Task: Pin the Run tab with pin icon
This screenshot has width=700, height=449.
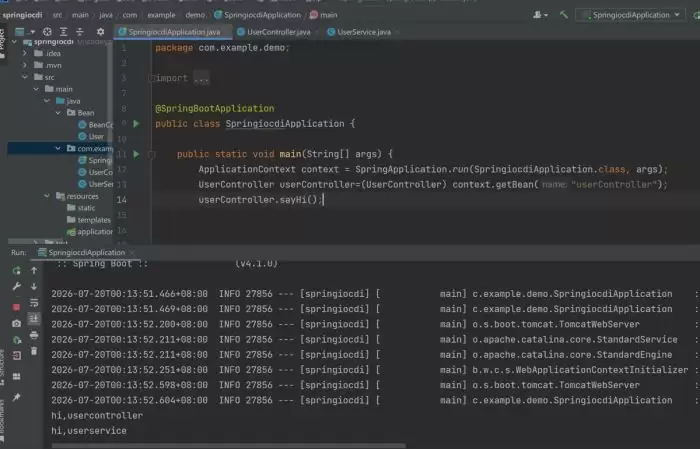Action: pyautogui.click(x=17, y=397)
